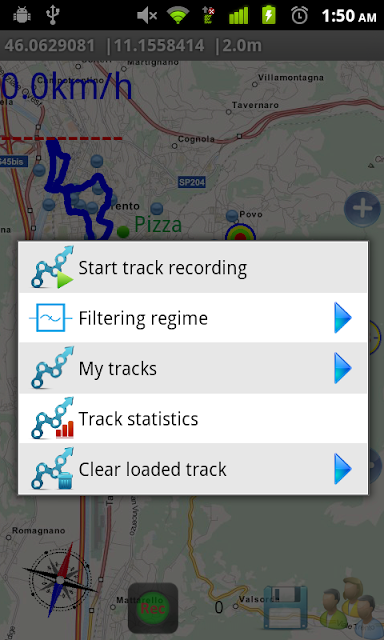Tap the compass rose icon
Image resolution: width=384 pixels, height=640 pixels.
(x=60, y=580)
